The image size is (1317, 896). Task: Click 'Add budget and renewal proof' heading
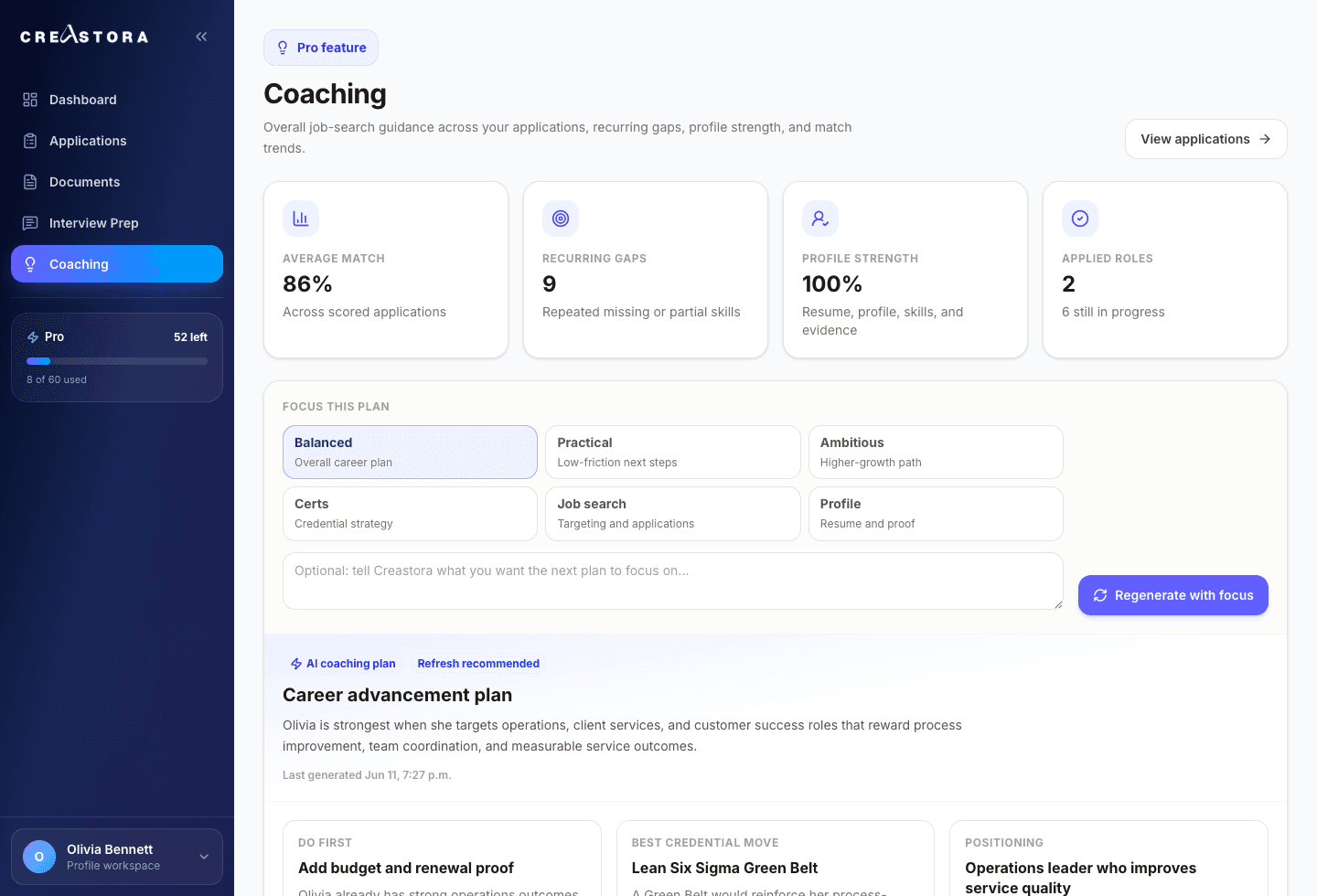point(406,868)
